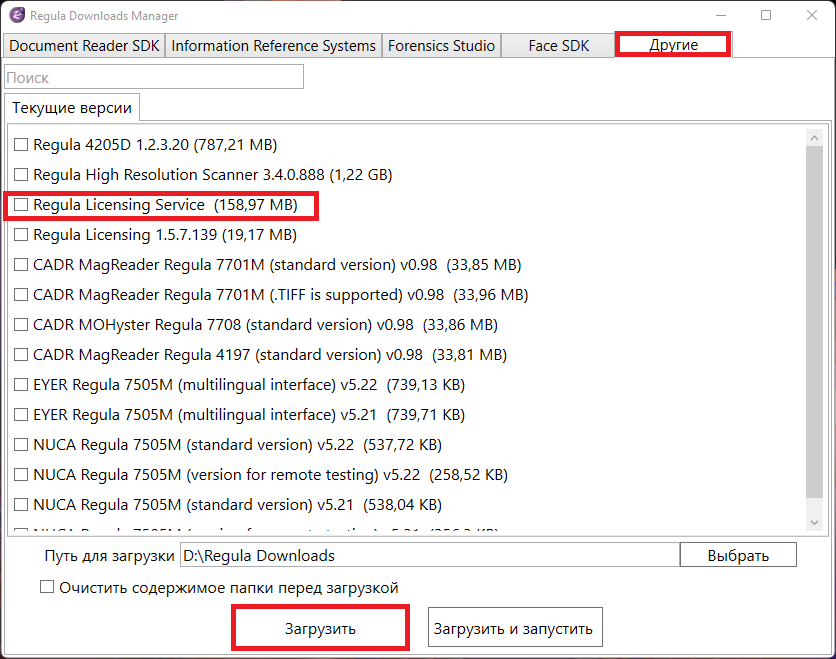Tick CADR MagReader 7701M standard version checkbox

(21, 264)
